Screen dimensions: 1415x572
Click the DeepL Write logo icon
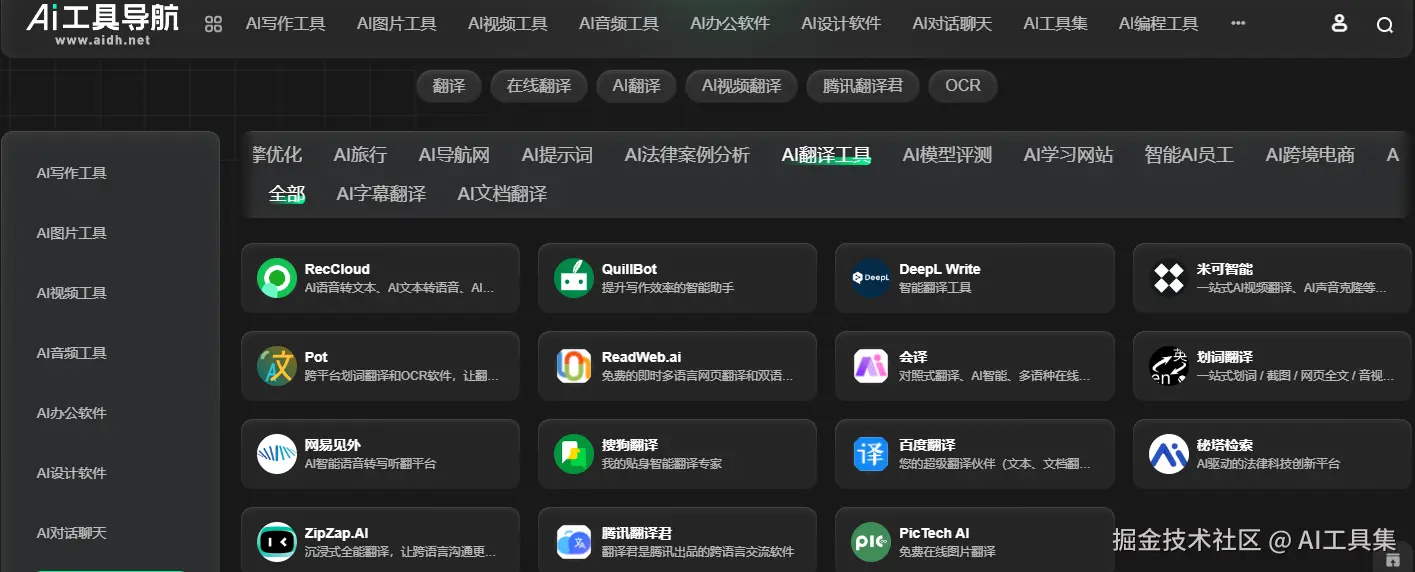pos(871,278)
